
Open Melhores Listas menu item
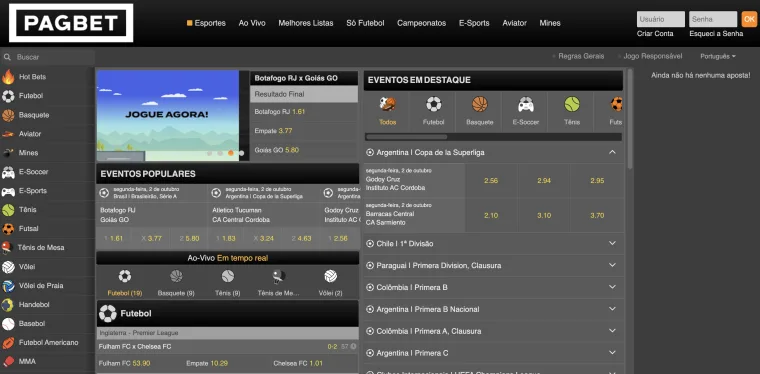tap(306, 23)
